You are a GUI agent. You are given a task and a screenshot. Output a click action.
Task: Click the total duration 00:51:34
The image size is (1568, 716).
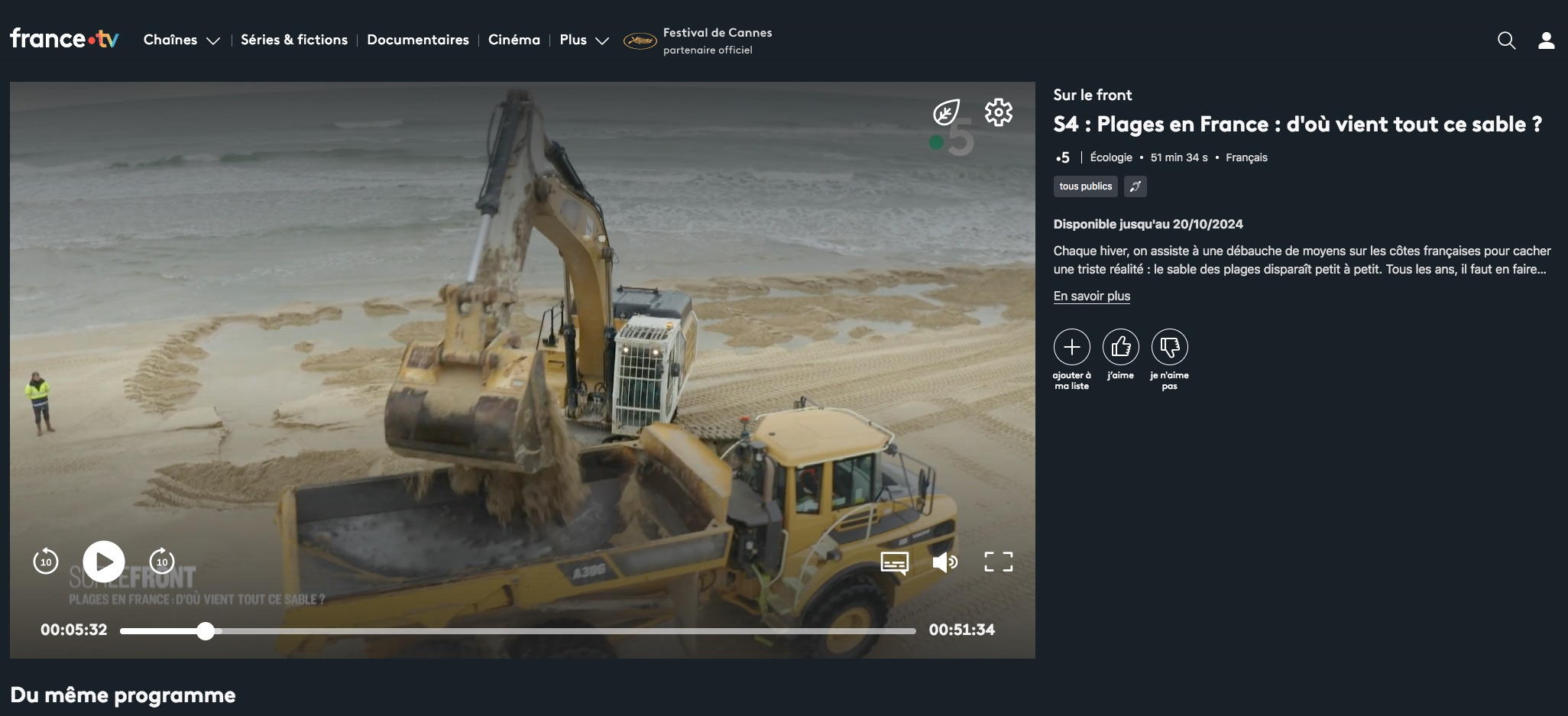[962, 630]
